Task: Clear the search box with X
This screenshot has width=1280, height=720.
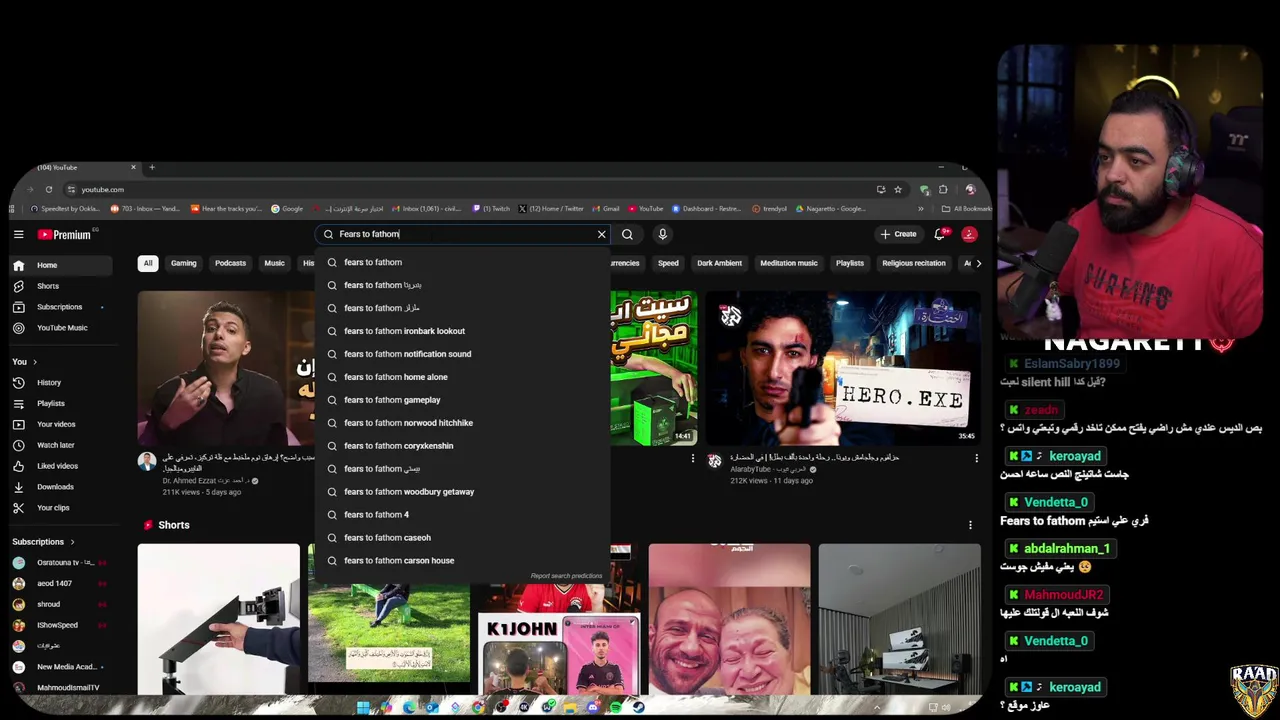Action: pyautogui.click(x=601, y=234)
